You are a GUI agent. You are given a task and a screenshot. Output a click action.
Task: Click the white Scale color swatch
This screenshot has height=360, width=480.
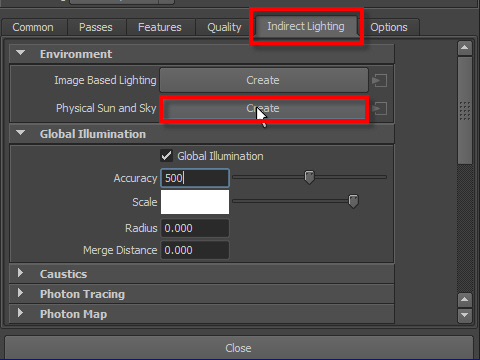tap(195, 202)
